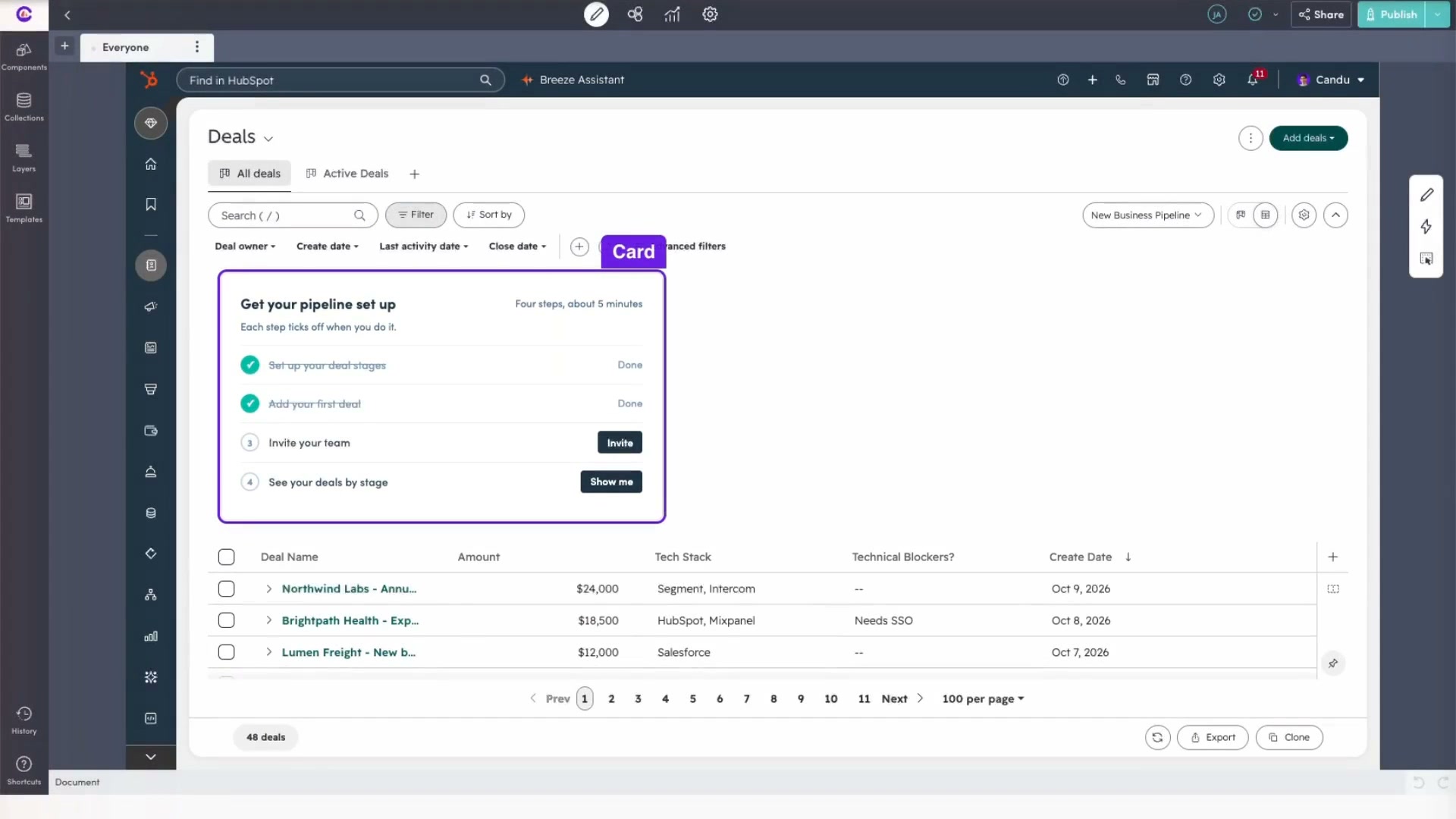Open the Collections panel

coord(24,107)
